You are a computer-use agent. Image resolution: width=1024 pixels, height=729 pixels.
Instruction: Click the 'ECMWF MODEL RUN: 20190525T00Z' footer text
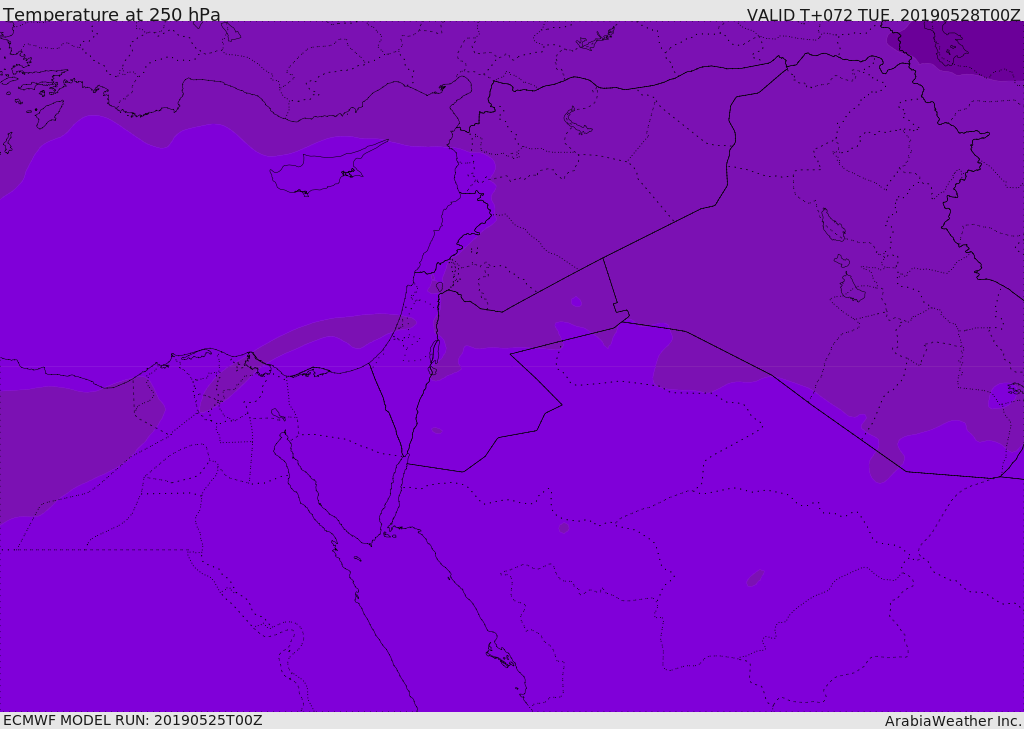(133, 720)
